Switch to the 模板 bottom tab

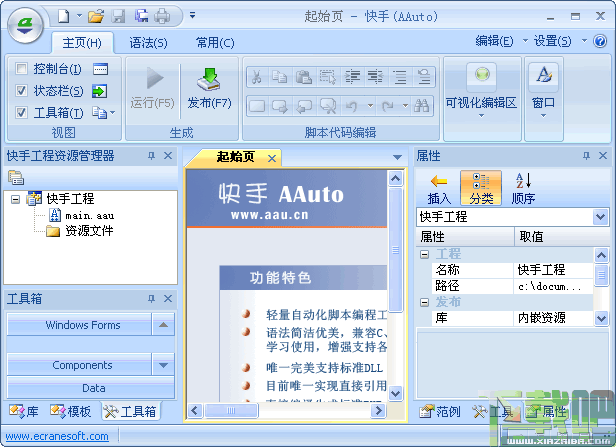70,412
